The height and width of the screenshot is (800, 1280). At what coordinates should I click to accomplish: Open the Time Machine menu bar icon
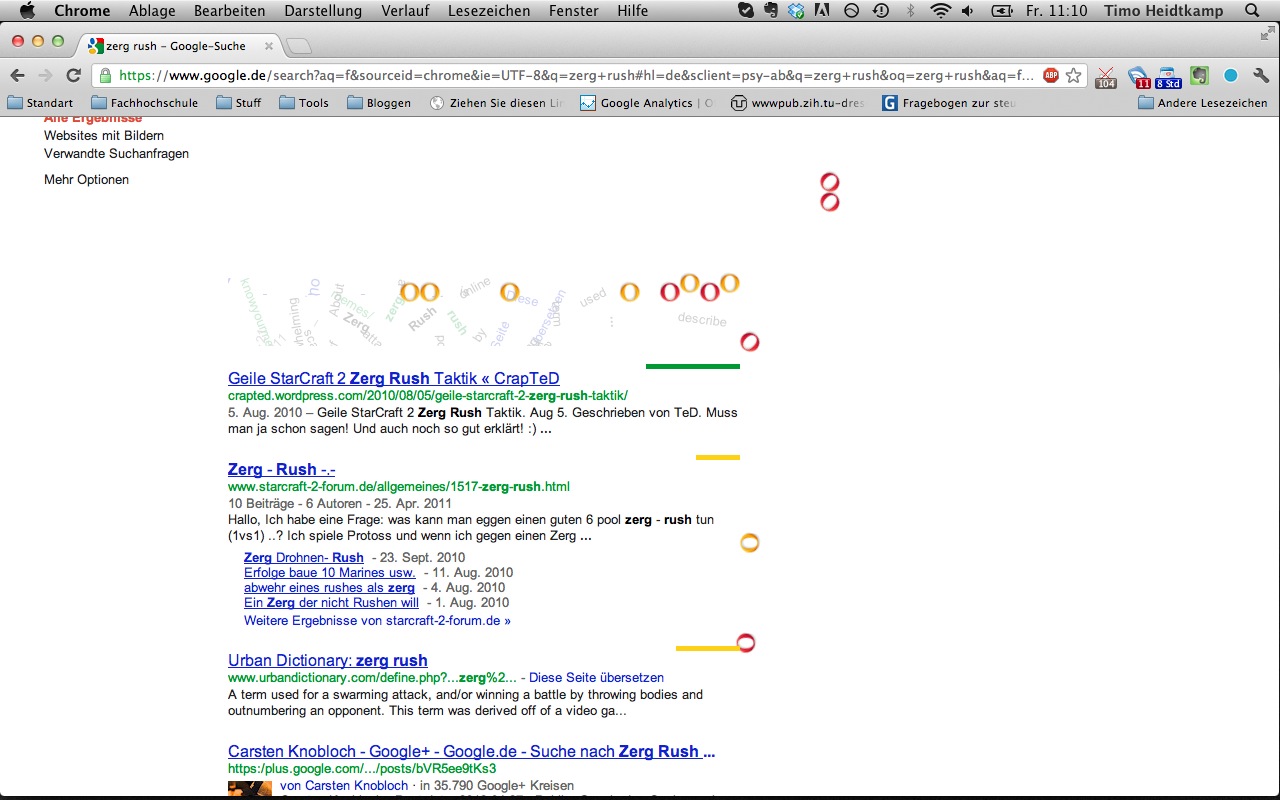[x=880, y=11]
